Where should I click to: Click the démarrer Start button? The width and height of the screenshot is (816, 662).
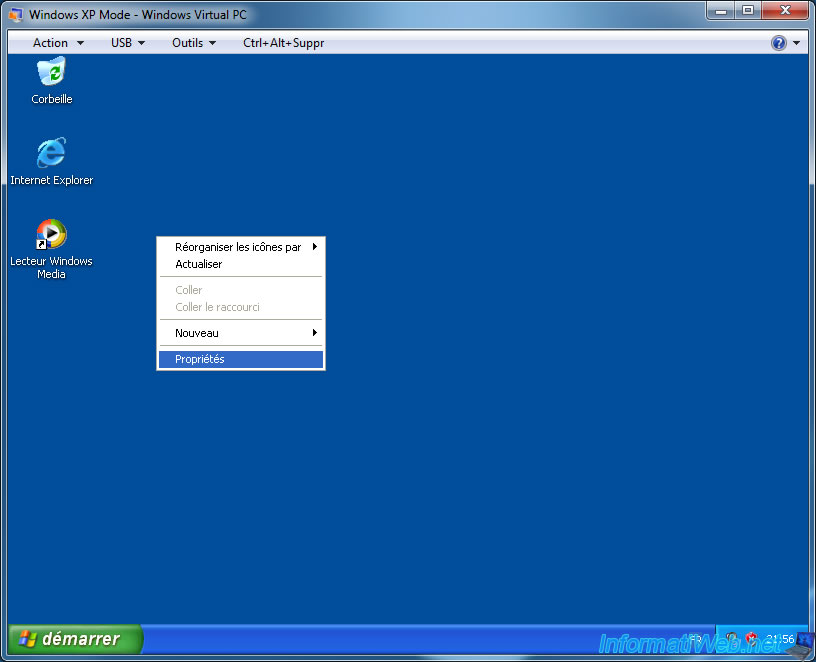click(75, 639)
